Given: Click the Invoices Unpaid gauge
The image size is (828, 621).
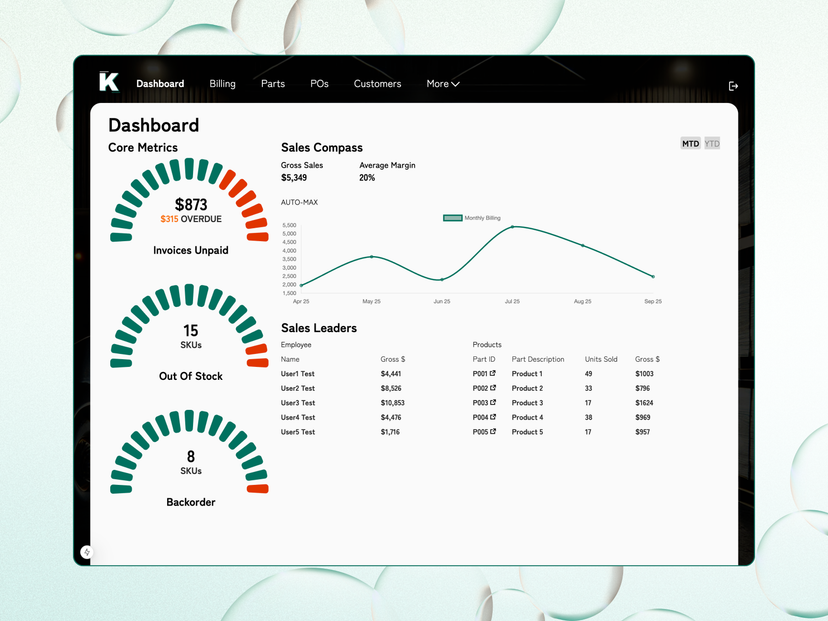Looking at the screenshot, I should click(x=189, y=205).
